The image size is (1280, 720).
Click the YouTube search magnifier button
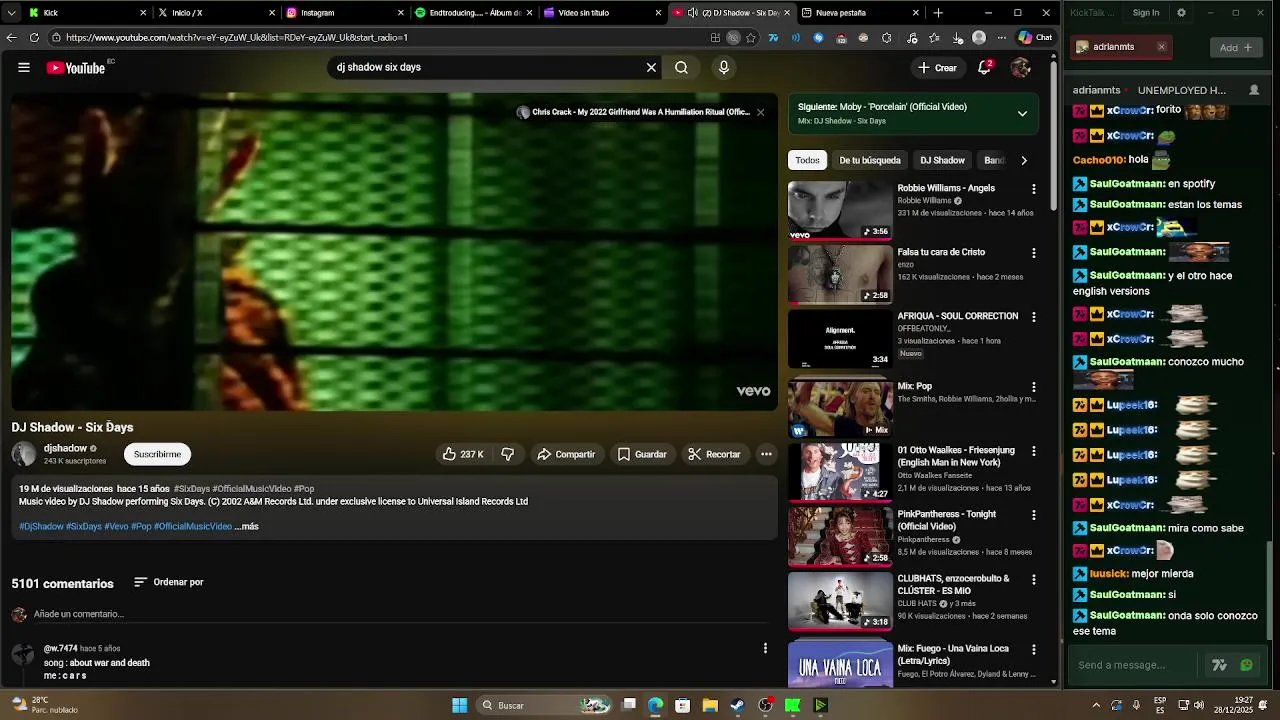point(681,67)
